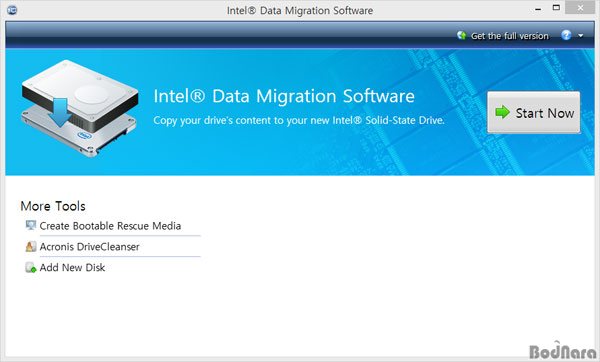Click the Add New Disk drive icon
This screenshot has width=600, height=362.
coord(31,267)
